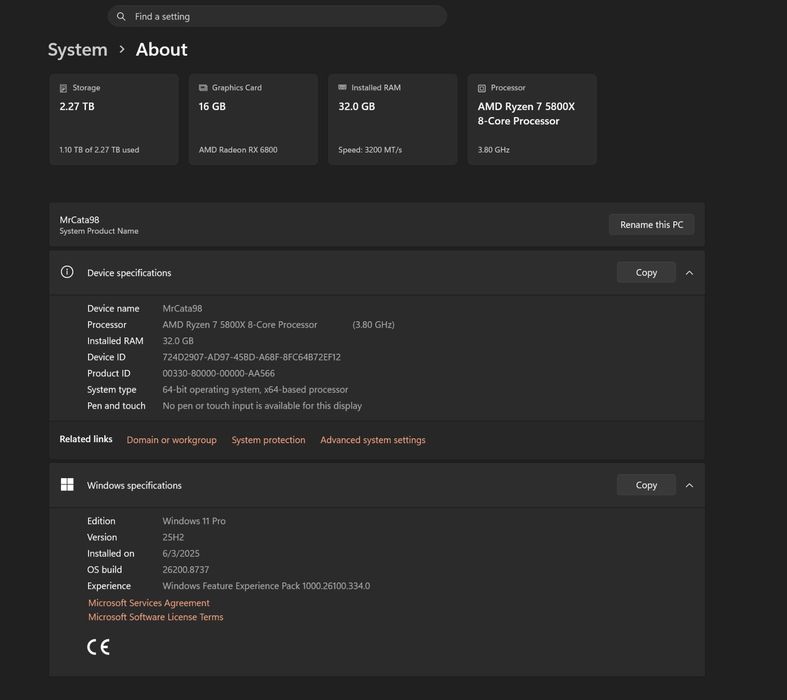
Task: Select the 3.80 GHz text in Processor card
Action: pos(493,150)
